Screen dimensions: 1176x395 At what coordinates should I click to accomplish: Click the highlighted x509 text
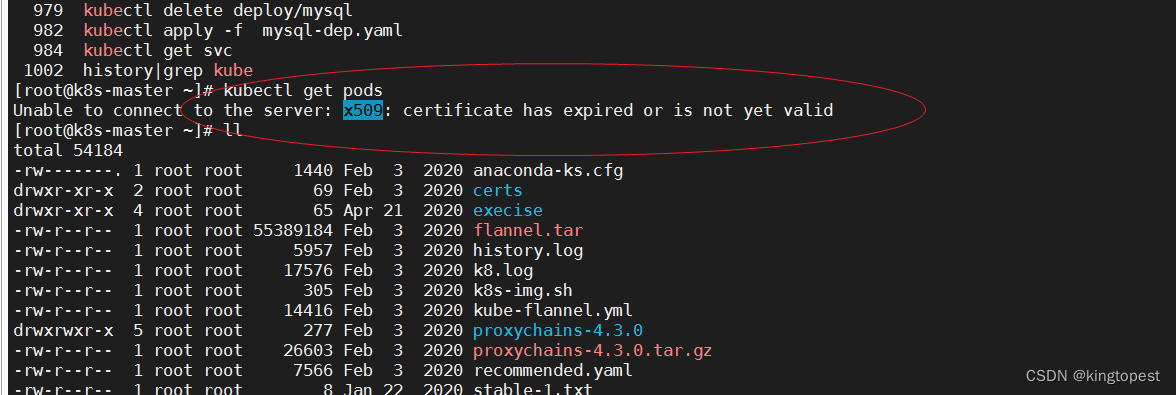[x=364, y=111]
